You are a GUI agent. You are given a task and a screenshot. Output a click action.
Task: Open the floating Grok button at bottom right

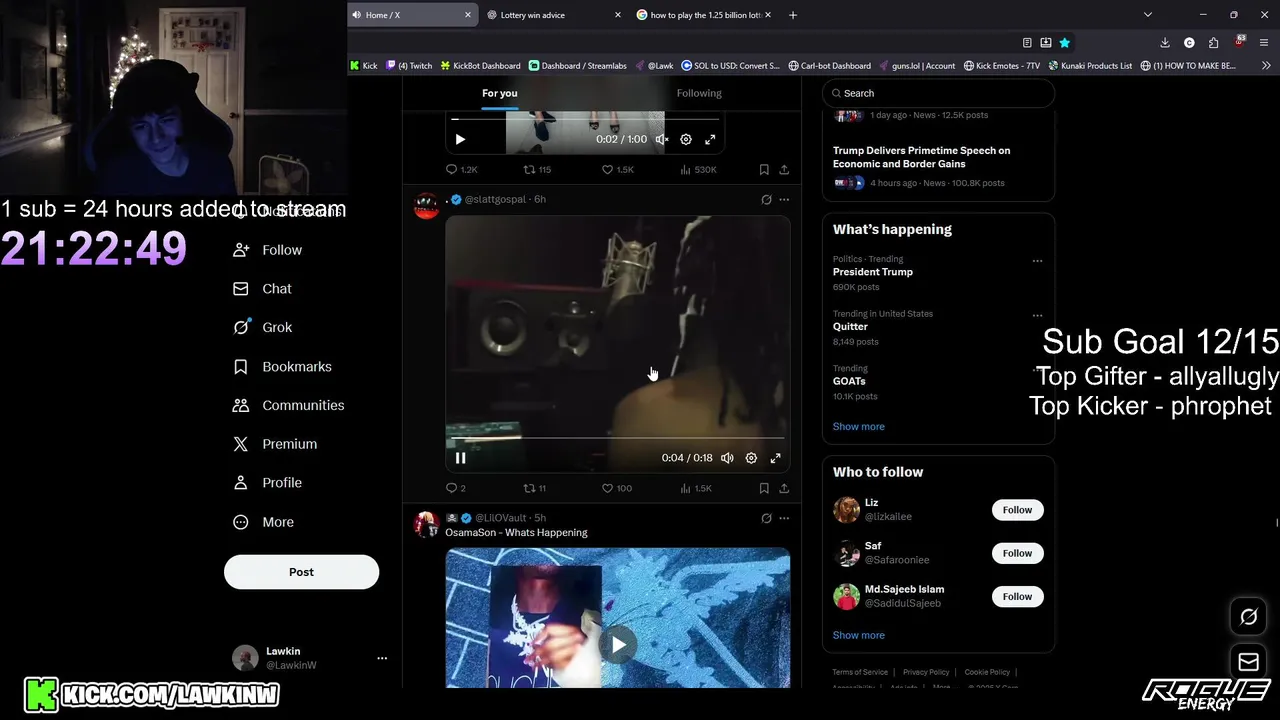[x=1248, y=617]
